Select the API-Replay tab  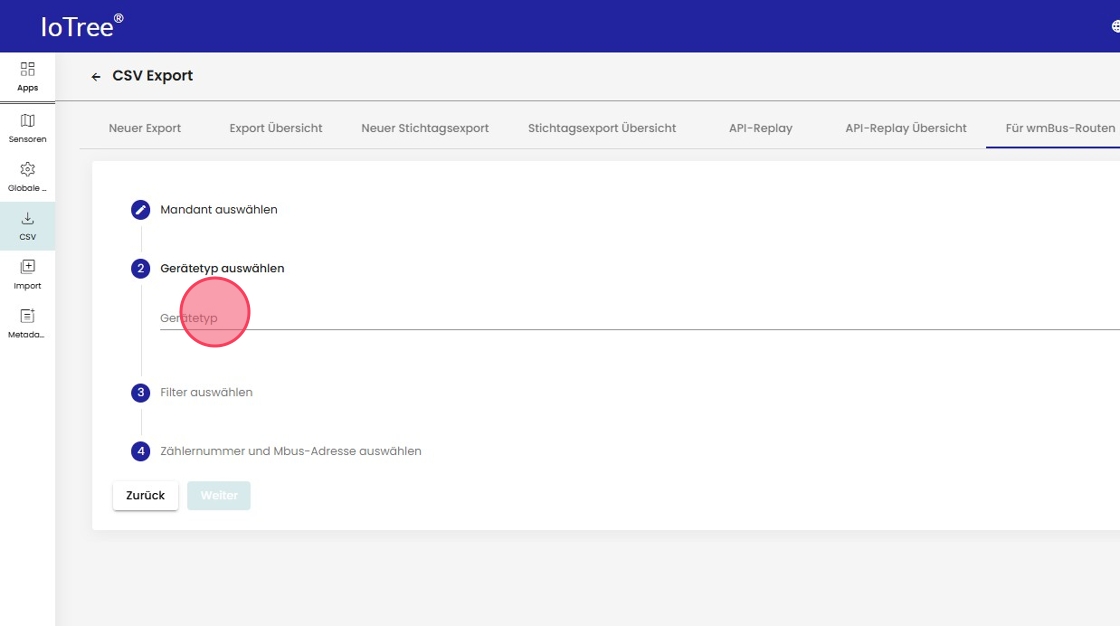(760, 128)
